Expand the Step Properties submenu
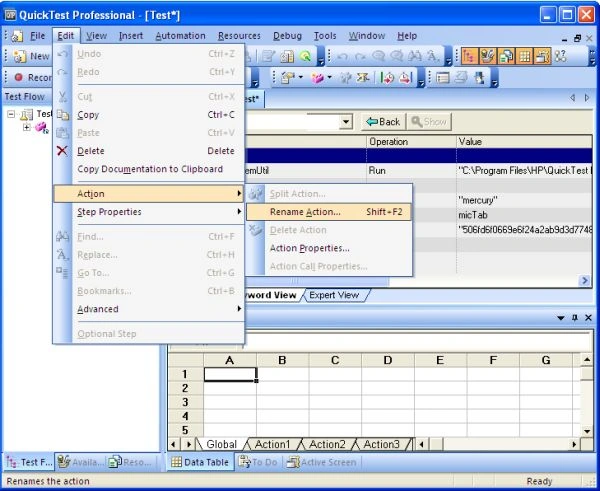The height and width of the screenshot is (491, 600). click(149, 212)
